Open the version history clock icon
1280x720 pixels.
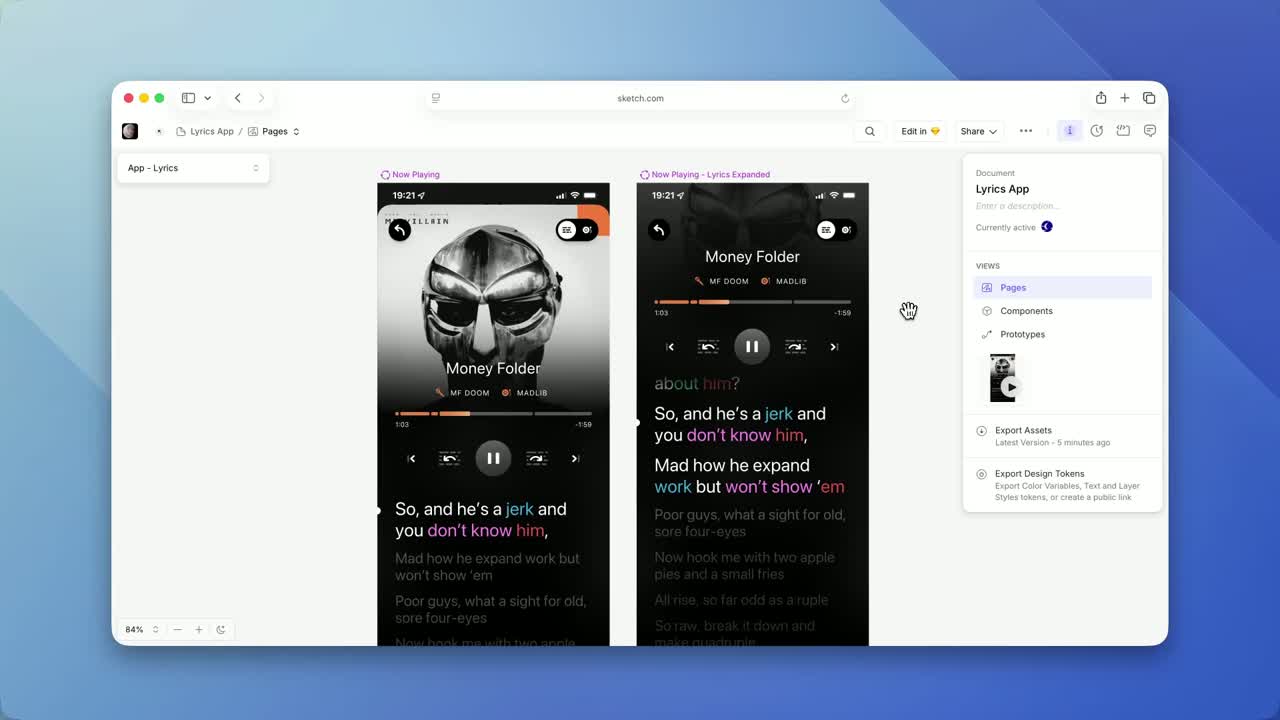click(1097, 131)
